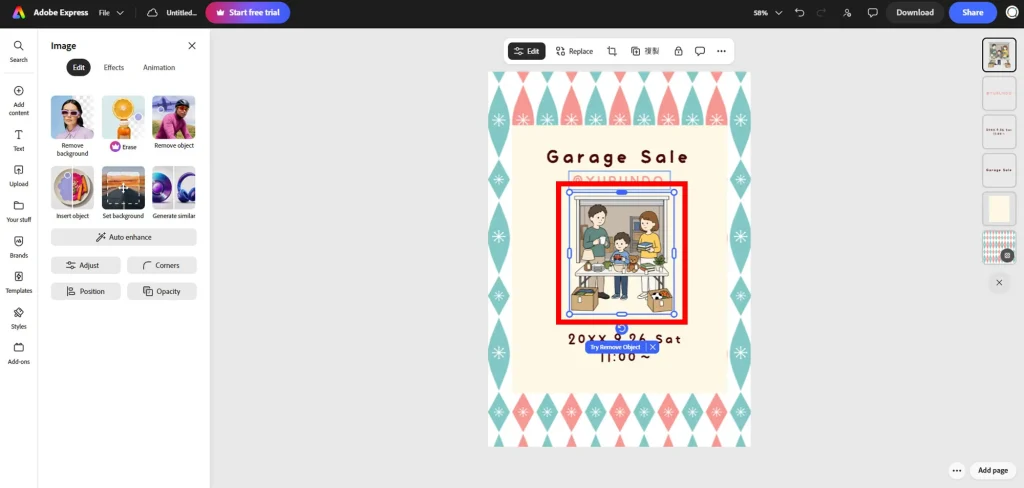Select the diamond pattern background layer thumbnail

(x=999, y=247)
